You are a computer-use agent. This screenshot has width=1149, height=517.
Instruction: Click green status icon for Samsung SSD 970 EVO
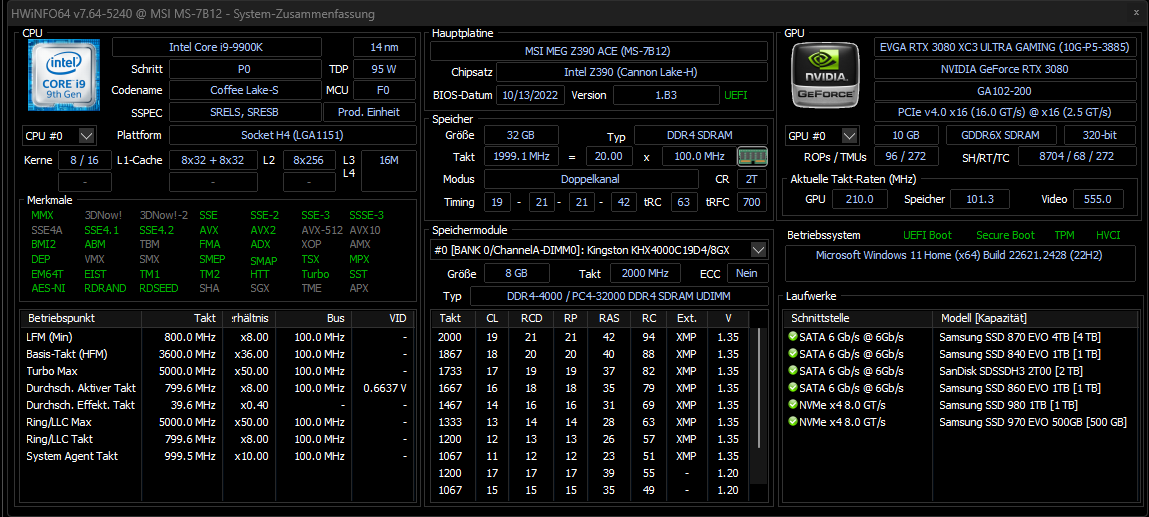tap(792, 422)
